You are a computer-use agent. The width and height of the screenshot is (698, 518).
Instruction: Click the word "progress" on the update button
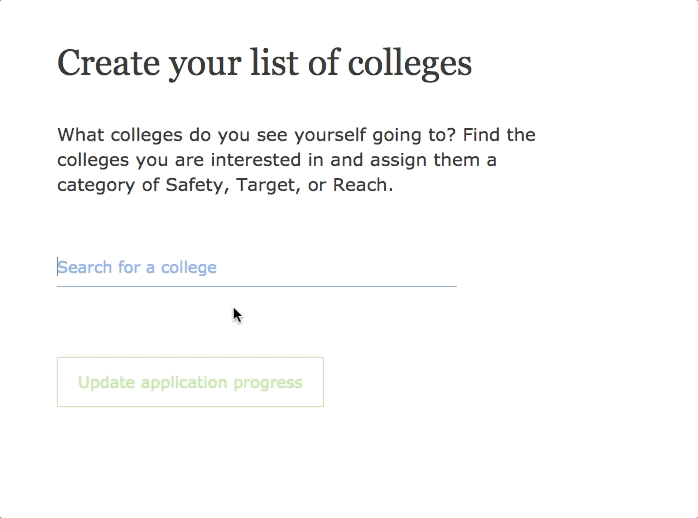click(x=267, y=382)
